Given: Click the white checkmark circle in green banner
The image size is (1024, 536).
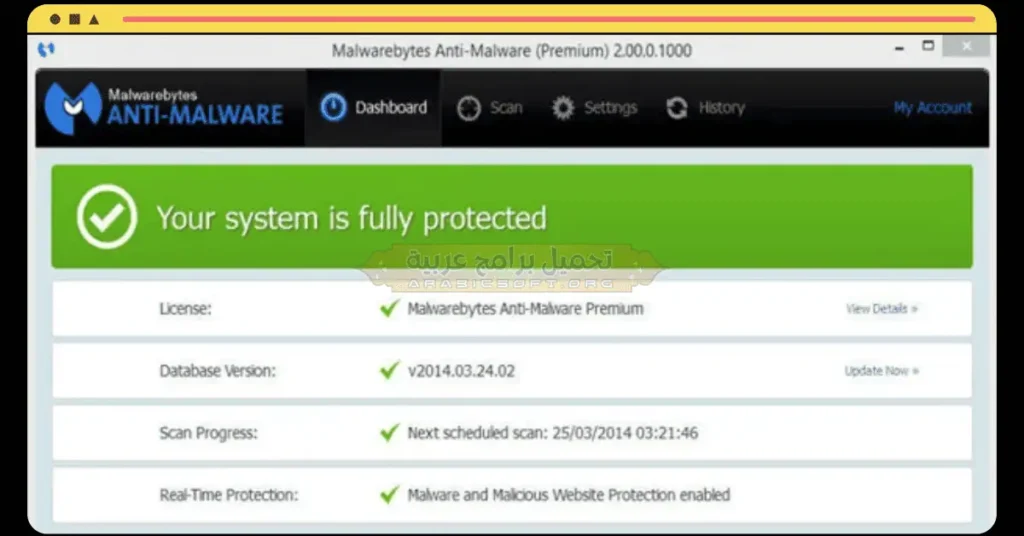Looking at the screenshot, I should (106, 217).
